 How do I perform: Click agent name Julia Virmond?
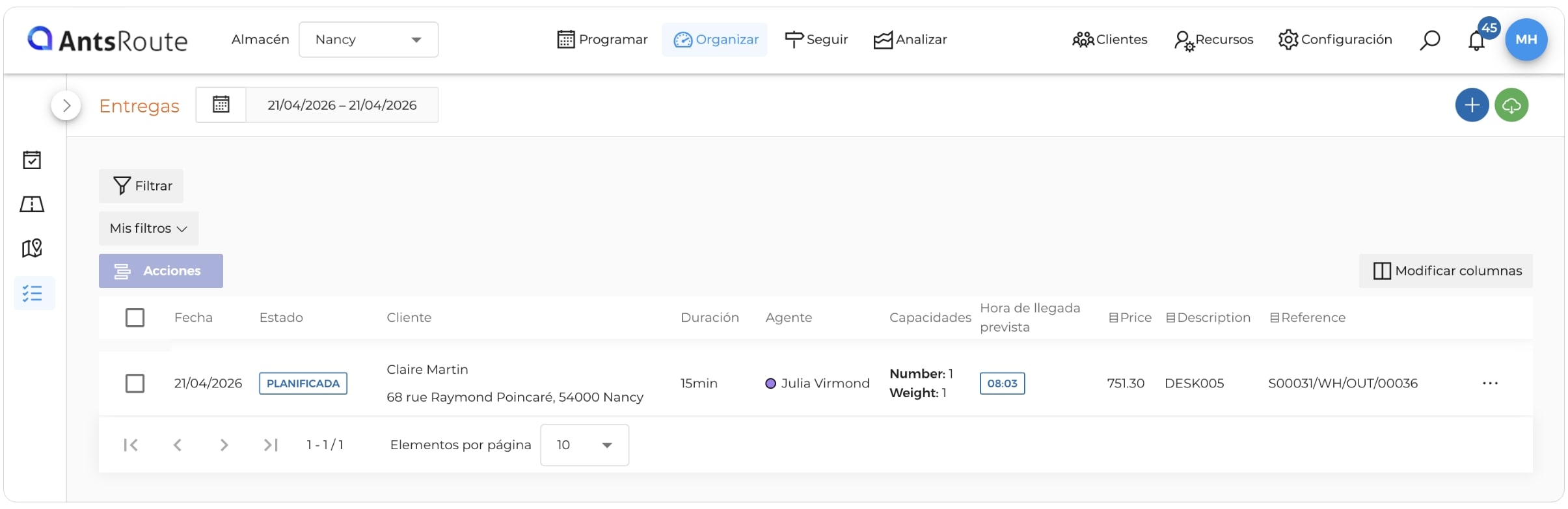[x=825, y=384]
